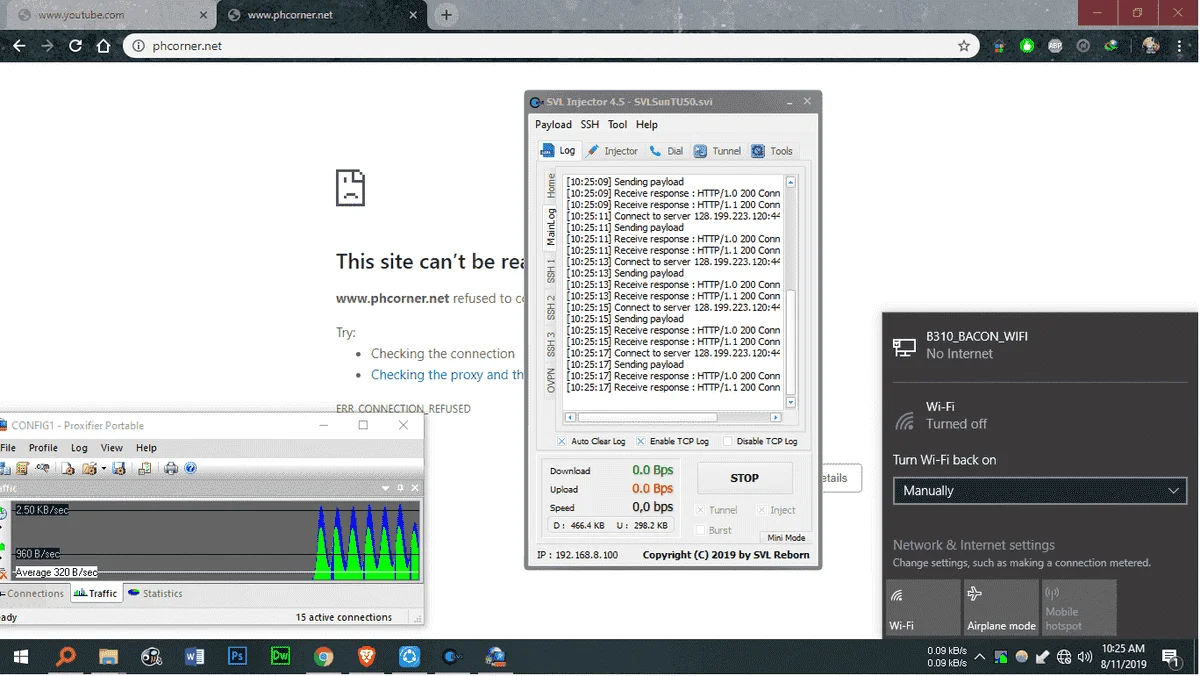The image size is (1200, 676).
Task: Open the Payload menu in SVL Injector
Action: tap(553, 125)
